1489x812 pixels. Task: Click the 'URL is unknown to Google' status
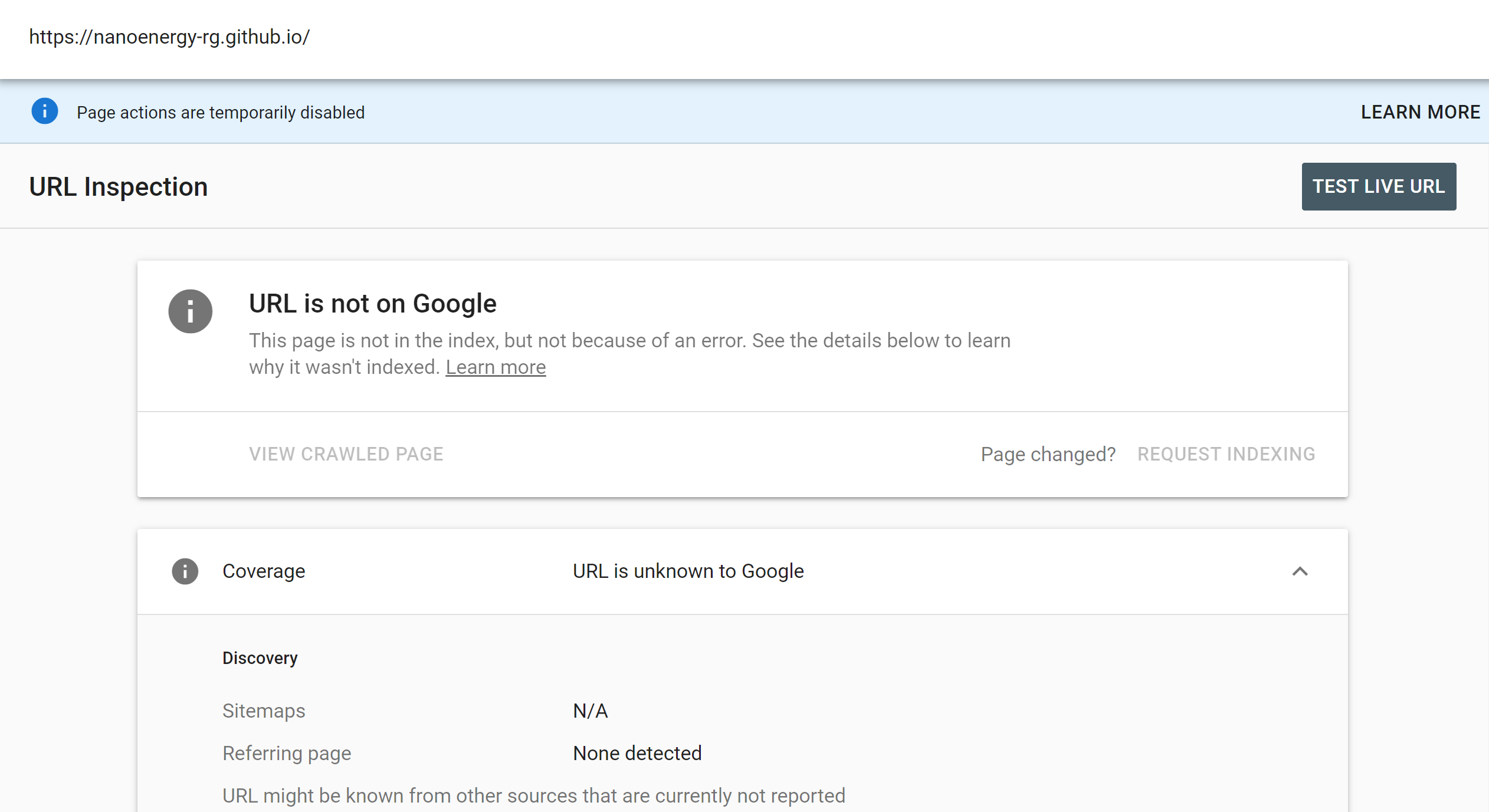[x=688, y=571]
